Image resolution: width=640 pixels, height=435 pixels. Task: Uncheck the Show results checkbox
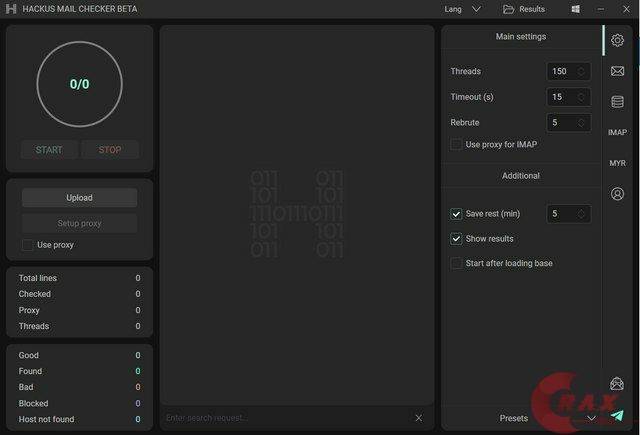[x=456, y=239]
